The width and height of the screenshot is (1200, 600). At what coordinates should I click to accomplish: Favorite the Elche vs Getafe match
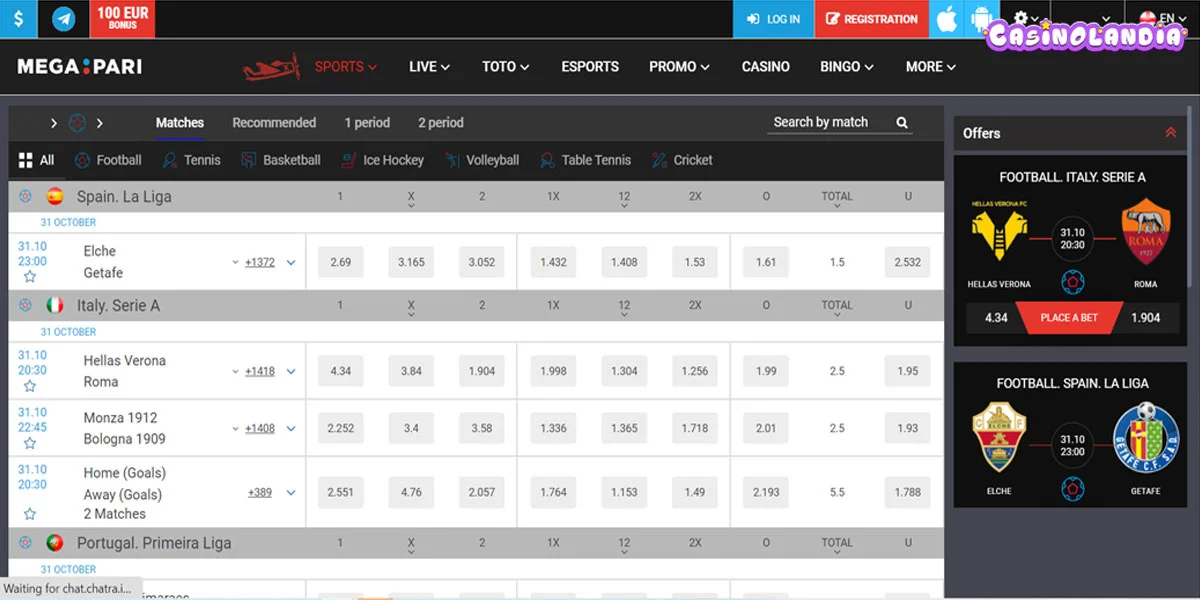coord(30,277)
